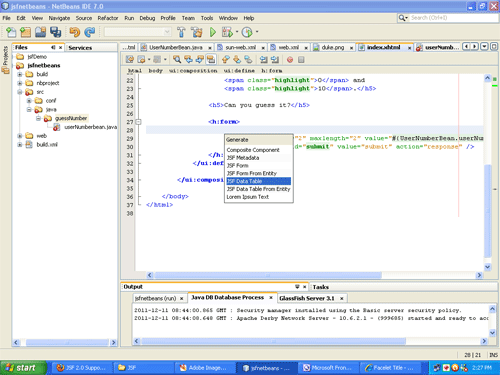
Task: Open the Profile Project dropdown arrow
Action: pos(257,32)
